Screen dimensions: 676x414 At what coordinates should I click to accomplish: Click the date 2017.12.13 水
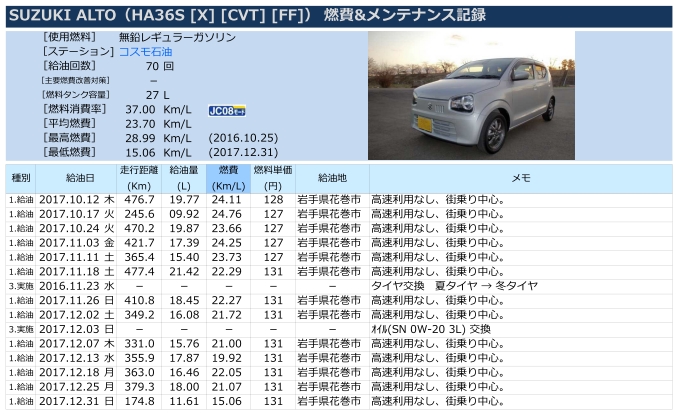click(x=77, y=358)
